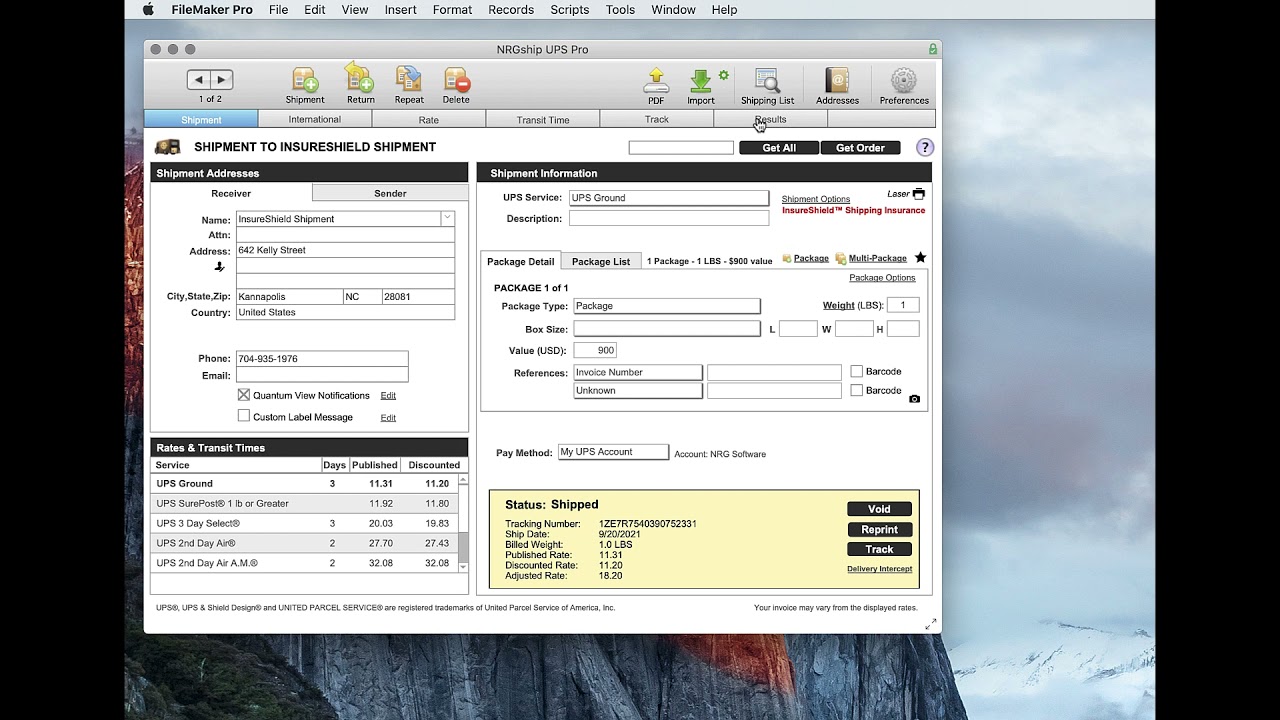Switch to the Transit Time tab
Screen dimensions: 1280x720
point(543,119)
